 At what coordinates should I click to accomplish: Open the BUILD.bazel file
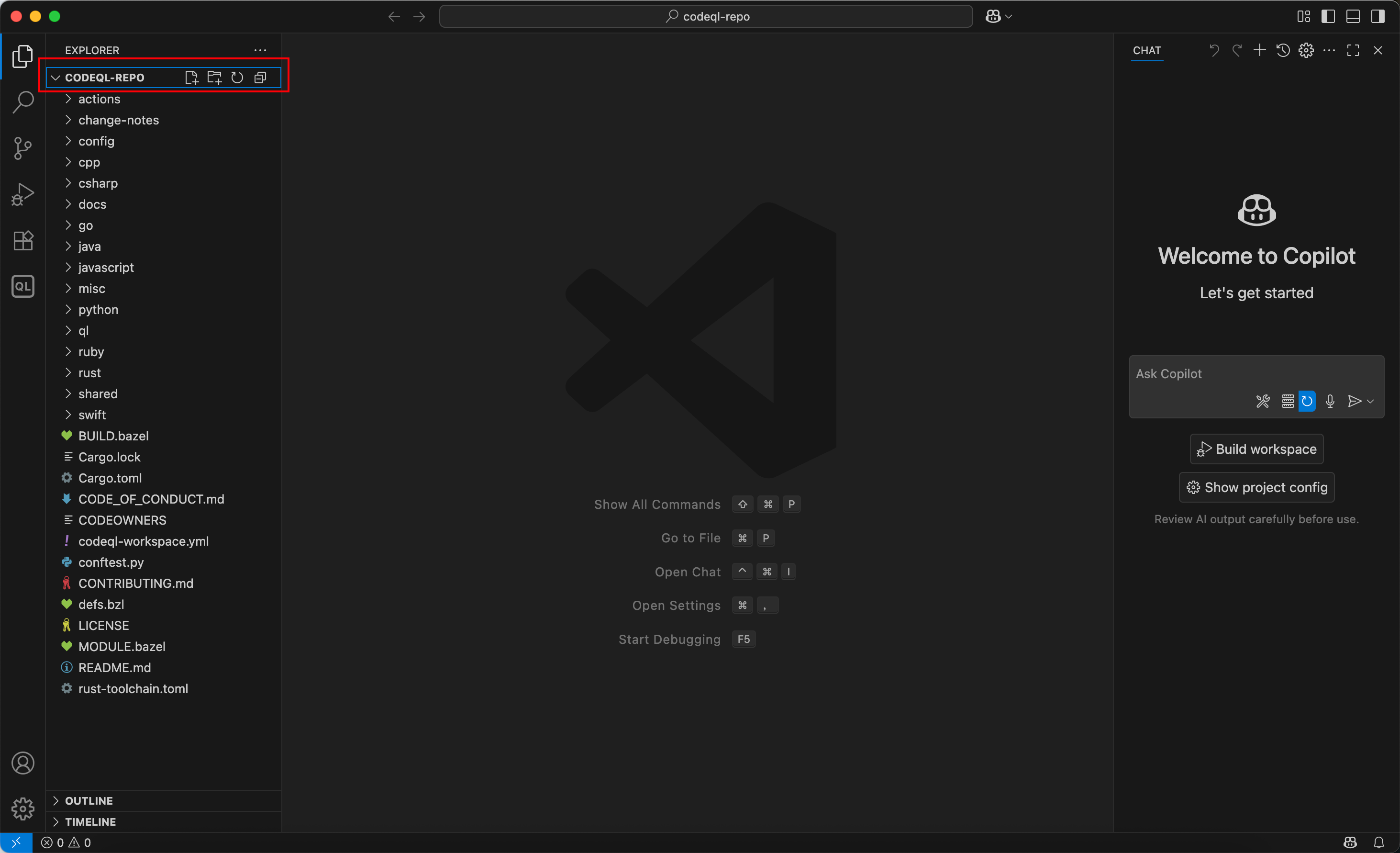point(163,436)
